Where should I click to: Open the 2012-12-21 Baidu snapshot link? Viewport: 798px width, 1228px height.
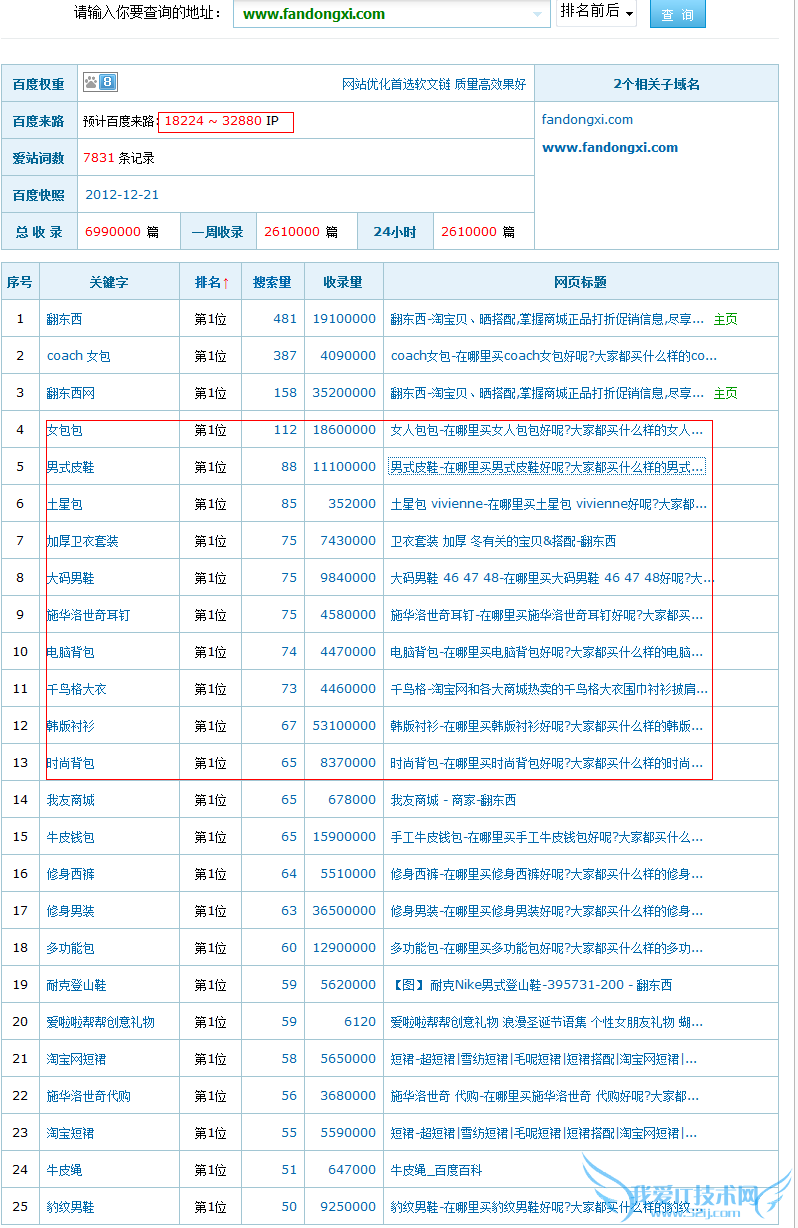click(122, 195)
